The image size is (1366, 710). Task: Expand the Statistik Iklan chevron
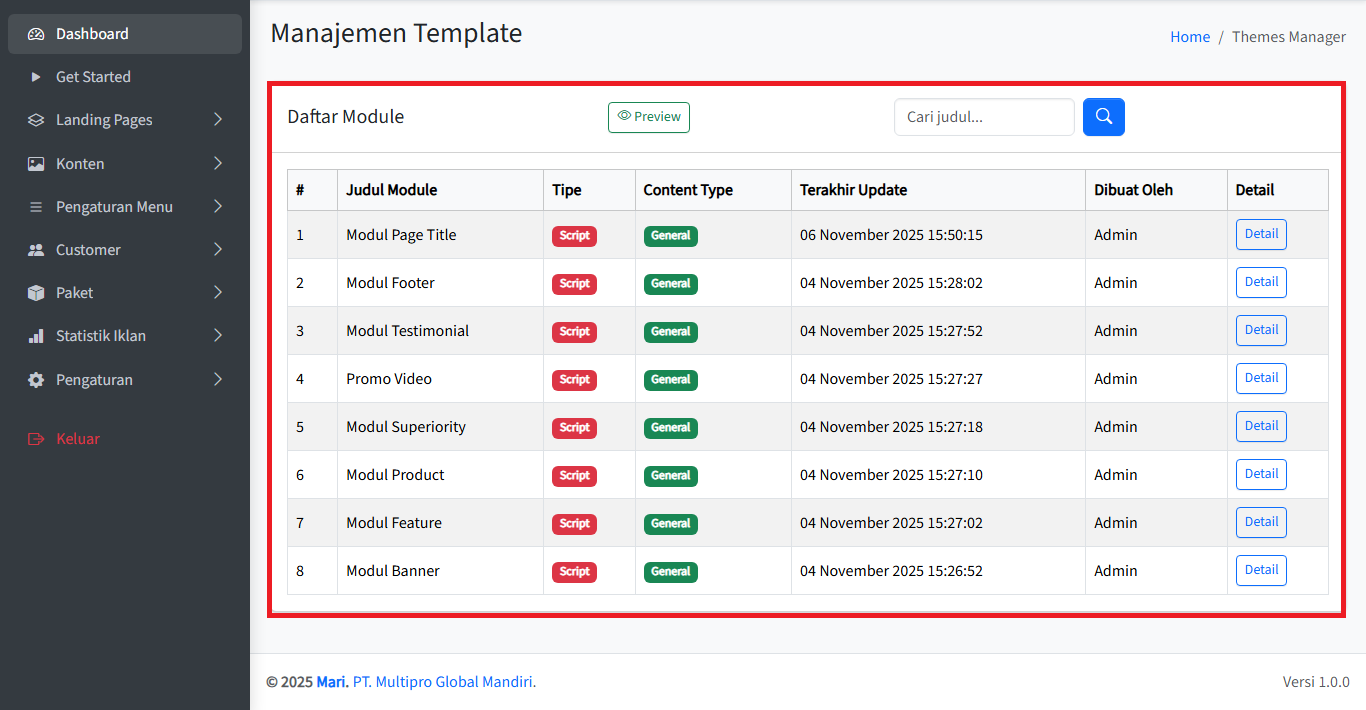tap(218, 336)
